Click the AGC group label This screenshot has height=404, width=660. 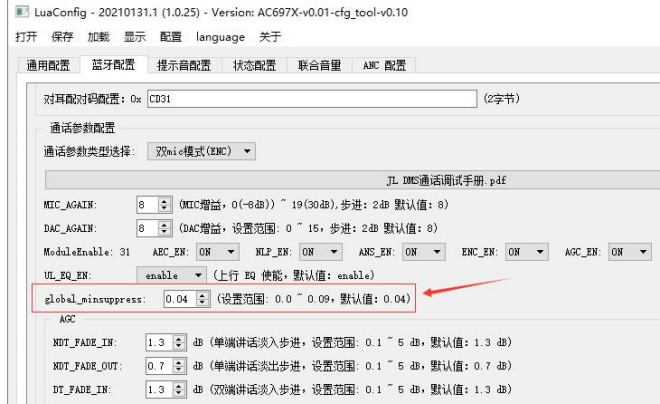pyautogui.click(x=67, y=319)
